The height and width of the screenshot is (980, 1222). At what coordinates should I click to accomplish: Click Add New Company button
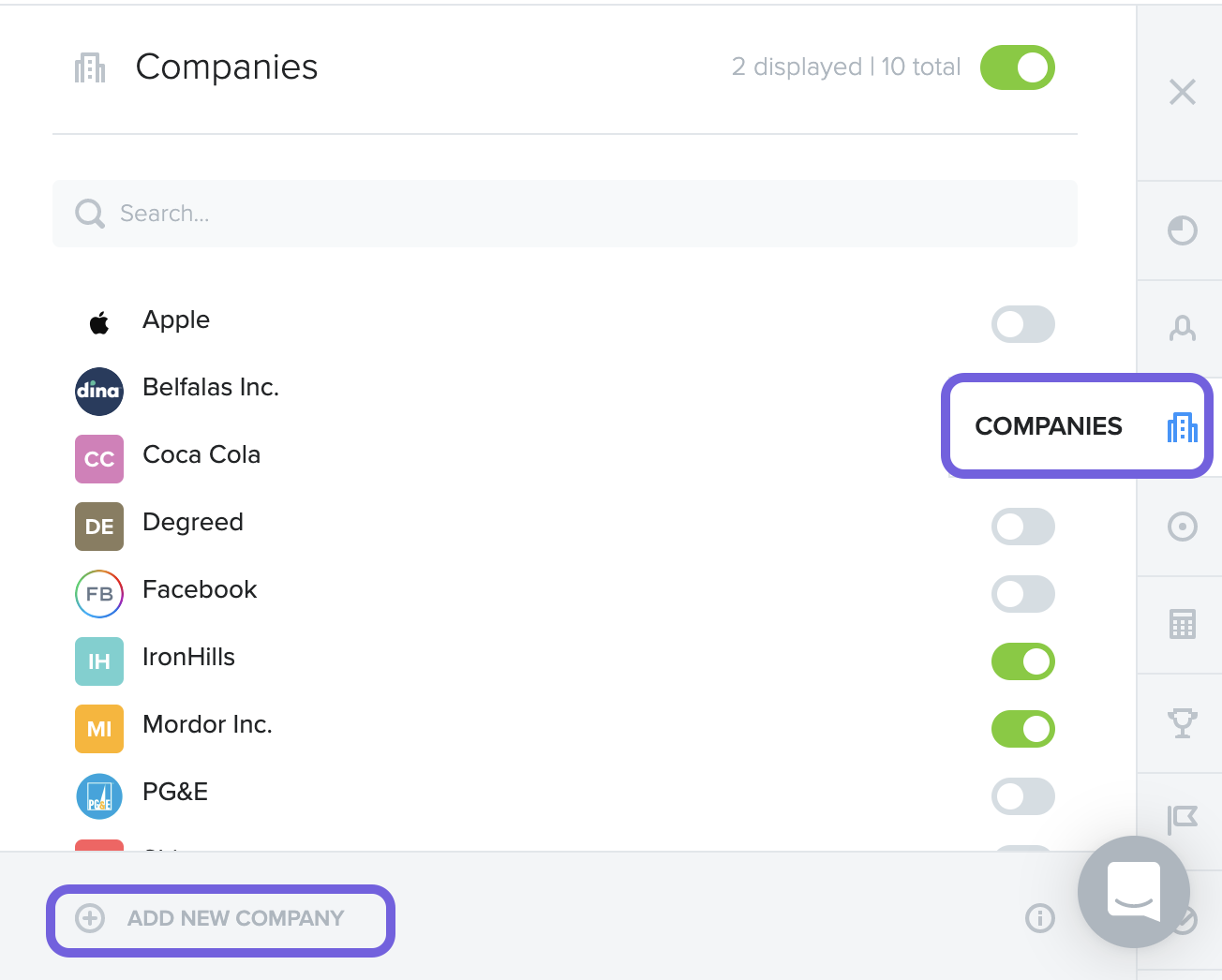220,919
